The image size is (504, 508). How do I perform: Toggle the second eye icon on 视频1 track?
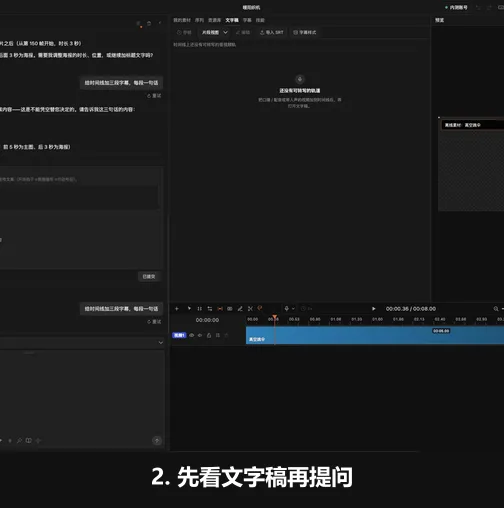point(200,335)
